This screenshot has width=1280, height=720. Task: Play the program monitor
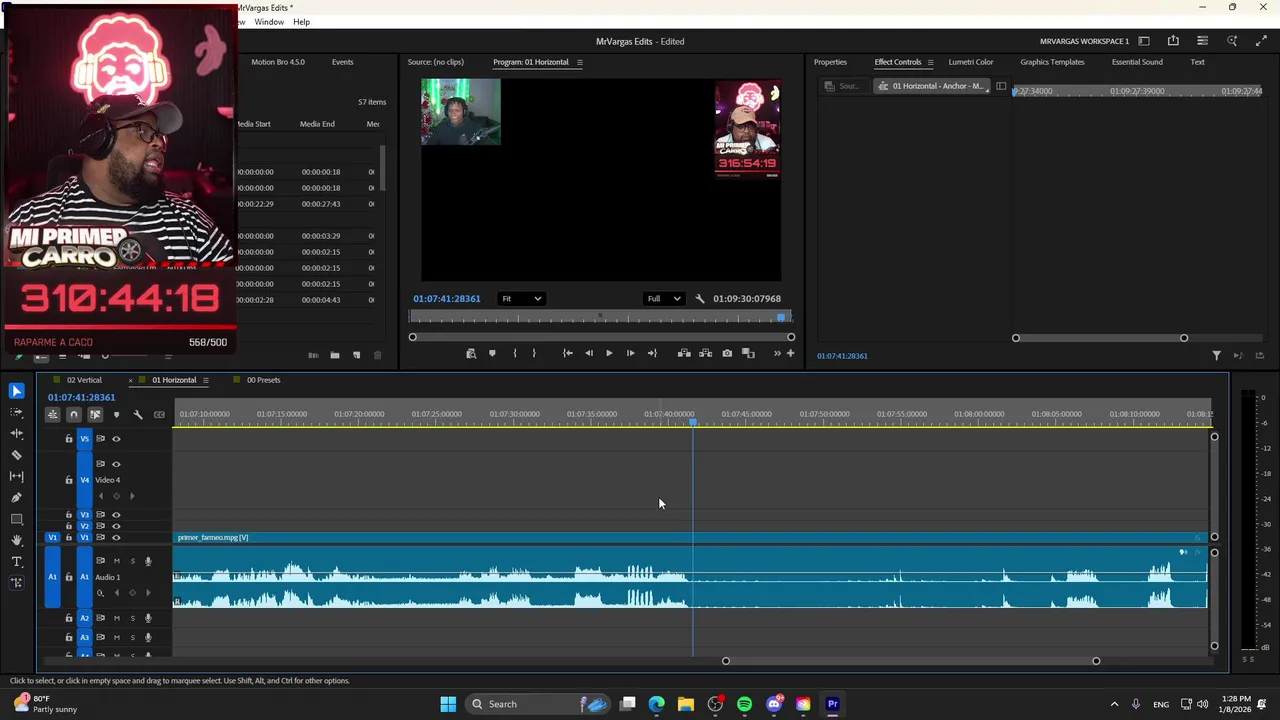tap(609, 353)
